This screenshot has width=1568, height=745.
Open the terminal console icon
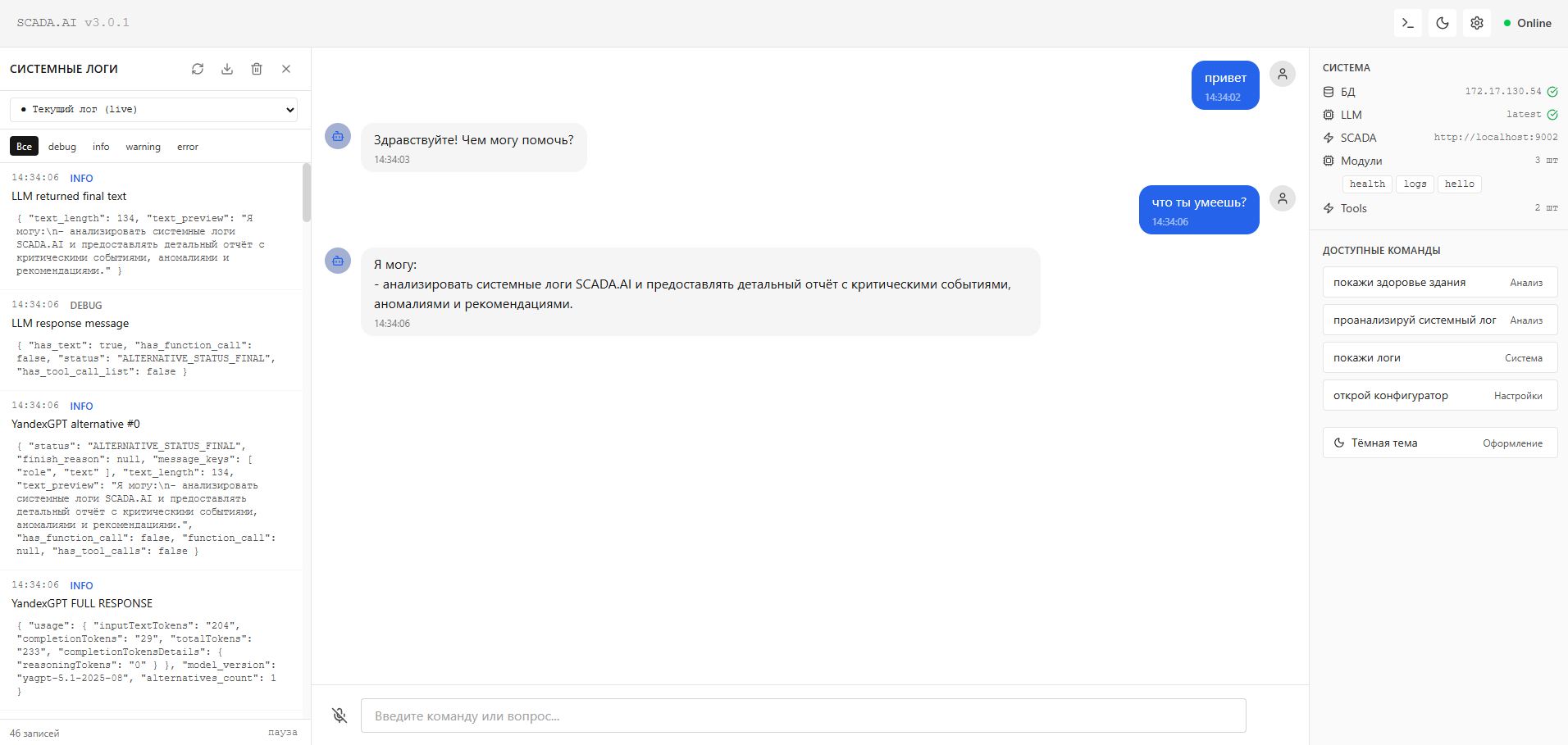click(1408, 23)
